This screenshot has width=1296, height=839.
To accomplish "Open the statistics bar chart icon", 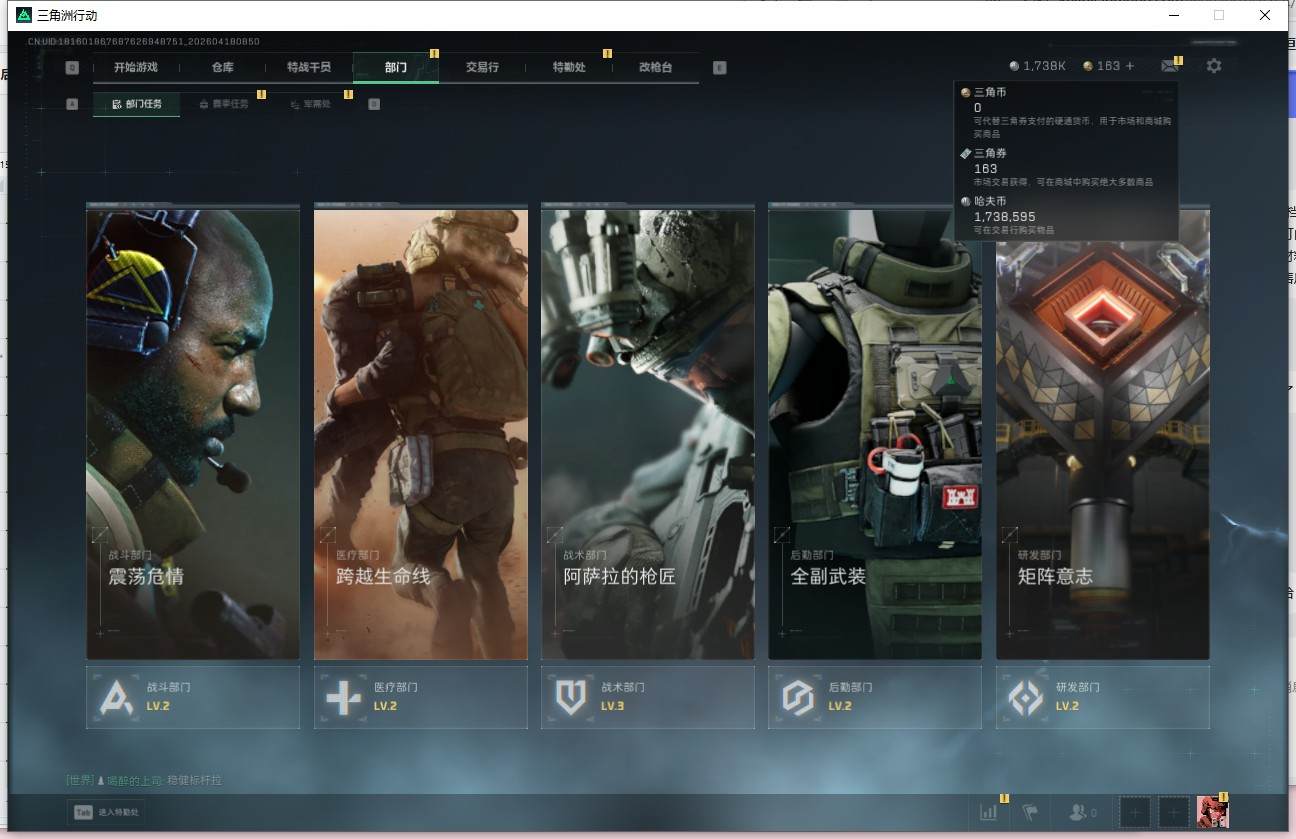I will point(989,812).
